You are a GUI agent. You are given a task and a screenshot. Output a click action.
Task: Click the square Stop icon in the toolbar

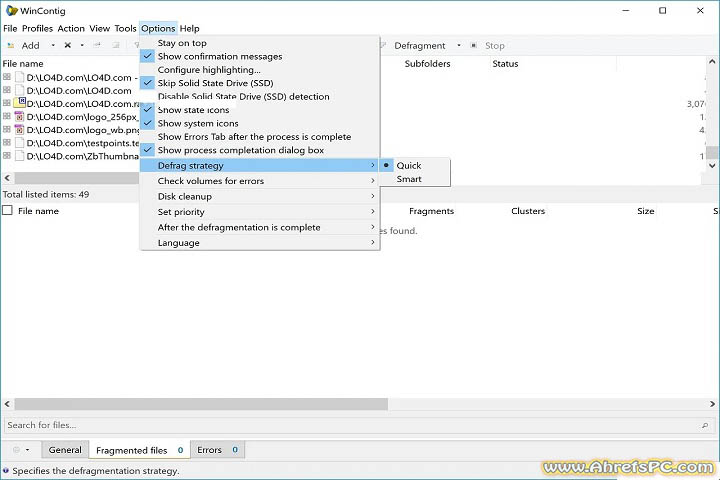pyautogui.click(x=473, y=45)
